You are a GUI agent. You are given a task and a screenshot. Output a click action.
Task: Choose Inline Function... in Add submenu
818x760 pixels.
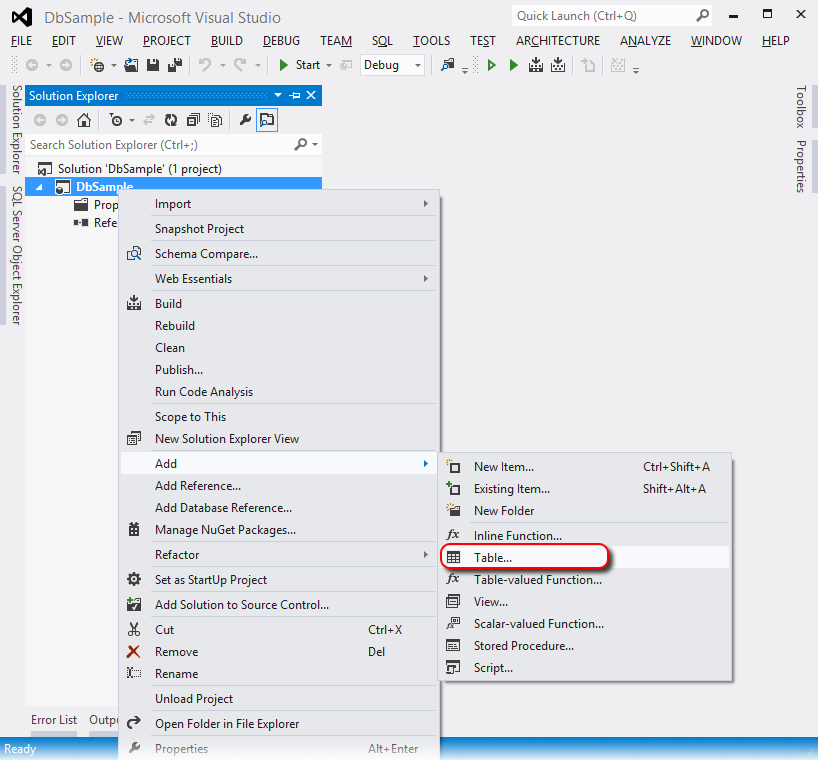(x=584, y=536)
